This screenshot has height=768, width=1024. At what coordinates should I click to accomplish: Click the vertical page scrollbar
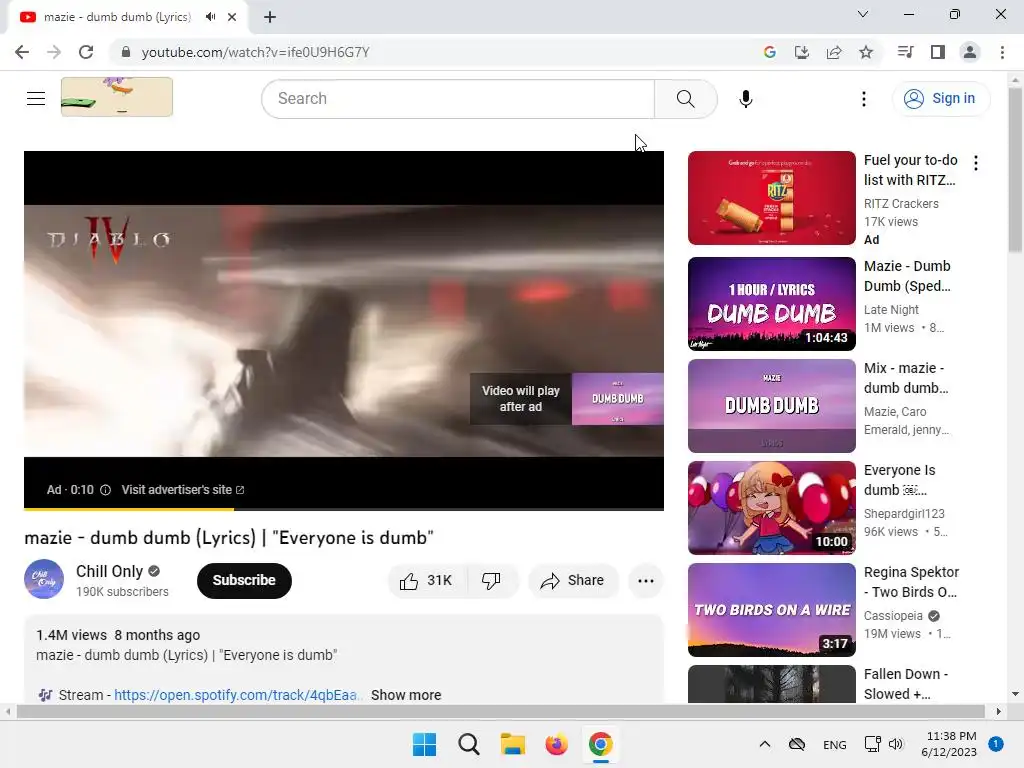point(1016,170)
